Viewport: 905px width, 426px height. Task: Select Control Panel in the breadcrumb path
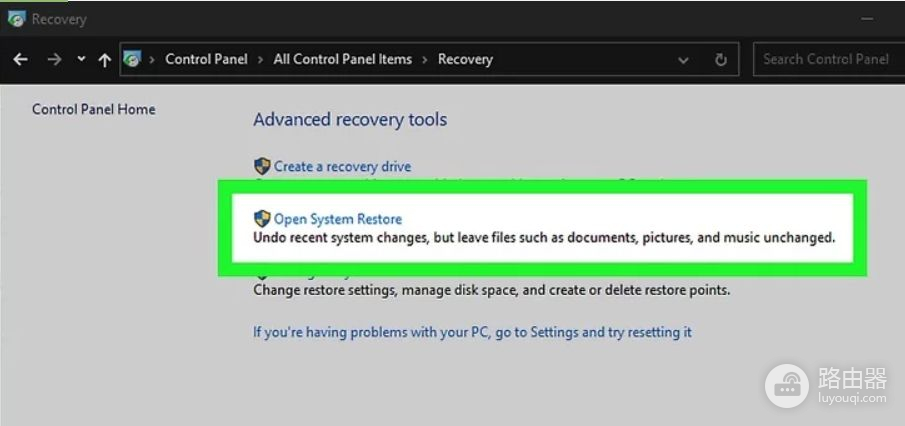206,59
